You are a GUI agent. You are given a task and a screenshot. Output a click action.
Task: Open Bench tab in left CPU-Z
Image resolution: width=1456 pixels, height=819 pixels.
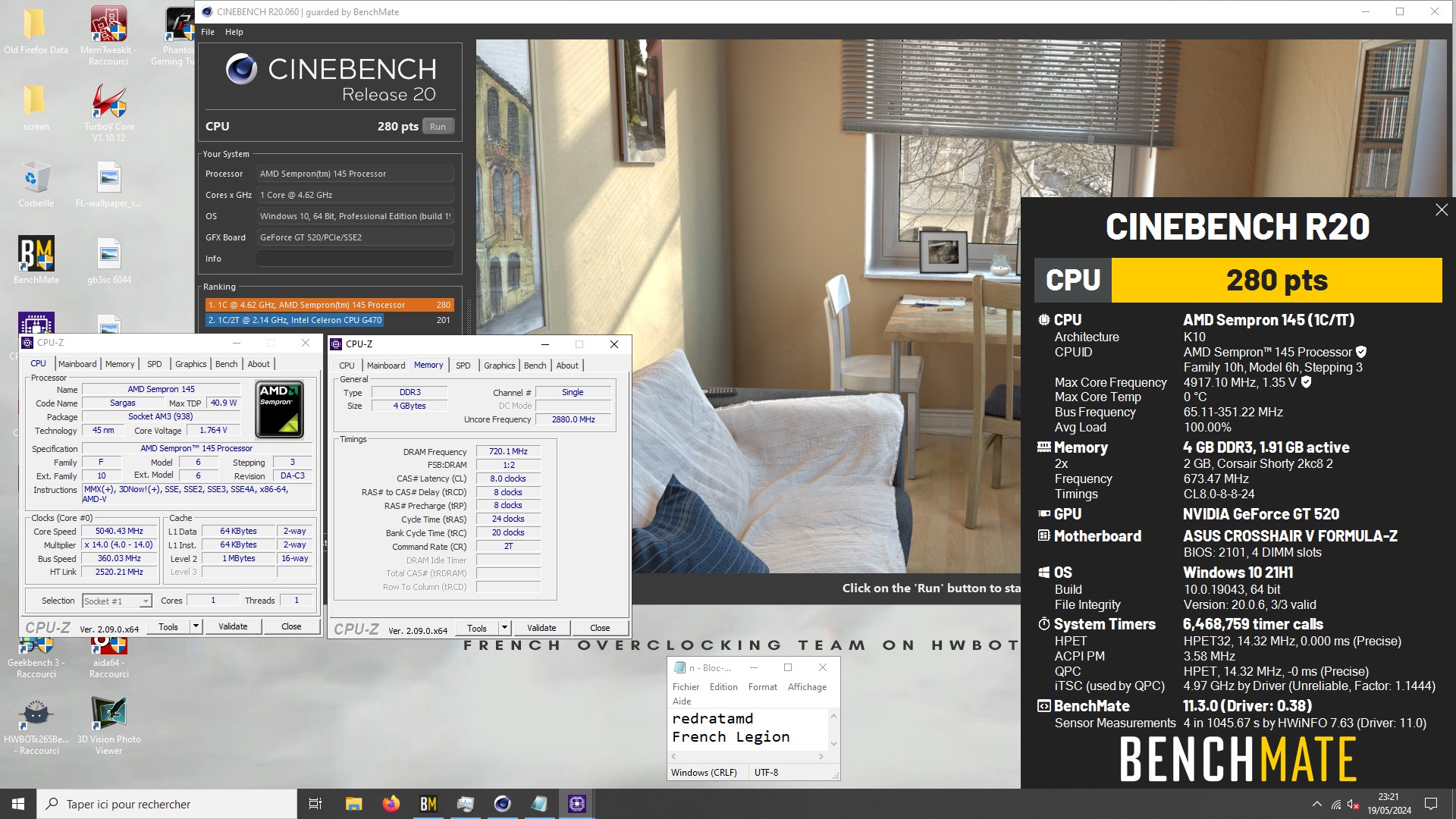226,364
